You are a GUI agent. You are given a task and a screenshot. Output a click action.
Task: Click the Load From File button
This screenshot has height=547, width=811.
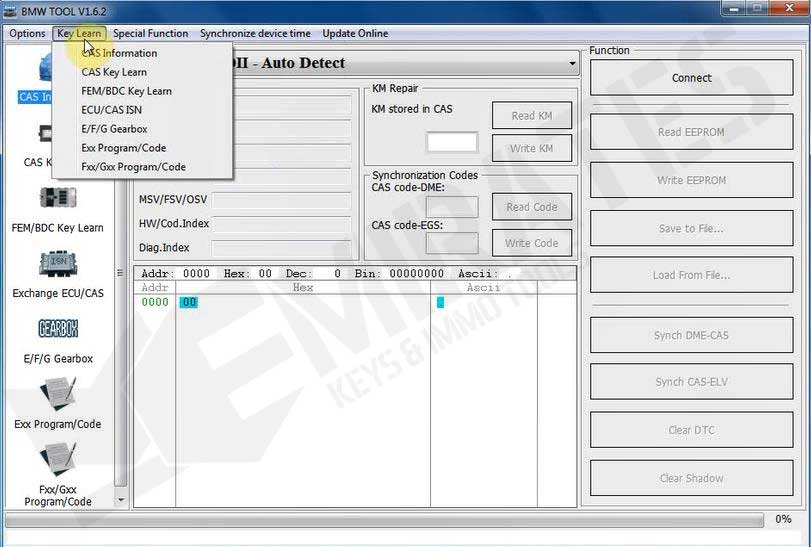point(692,275)
